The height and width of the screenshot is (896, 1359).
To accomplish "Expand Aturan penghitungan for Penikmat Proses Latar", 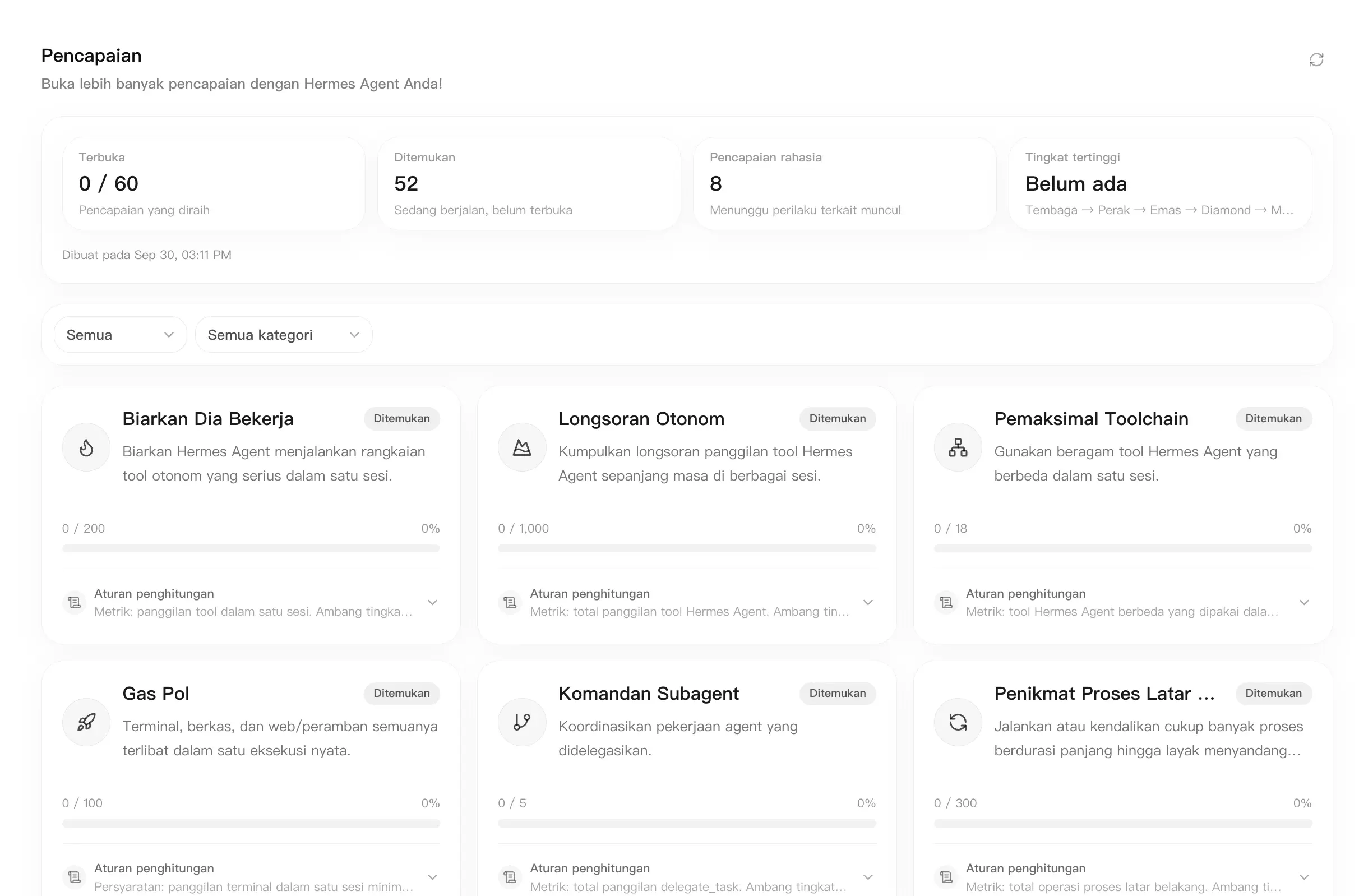I will [x=1304, y=877].
